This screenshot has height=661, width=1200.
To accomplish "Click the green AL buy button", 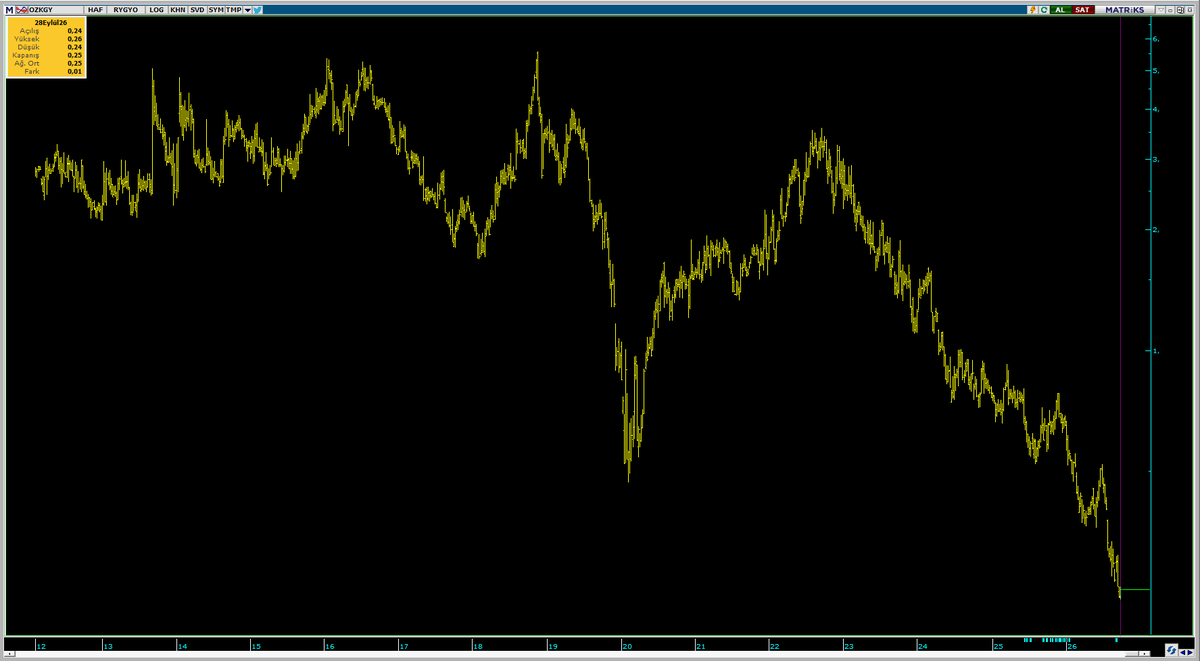I will coord(1060,9).
